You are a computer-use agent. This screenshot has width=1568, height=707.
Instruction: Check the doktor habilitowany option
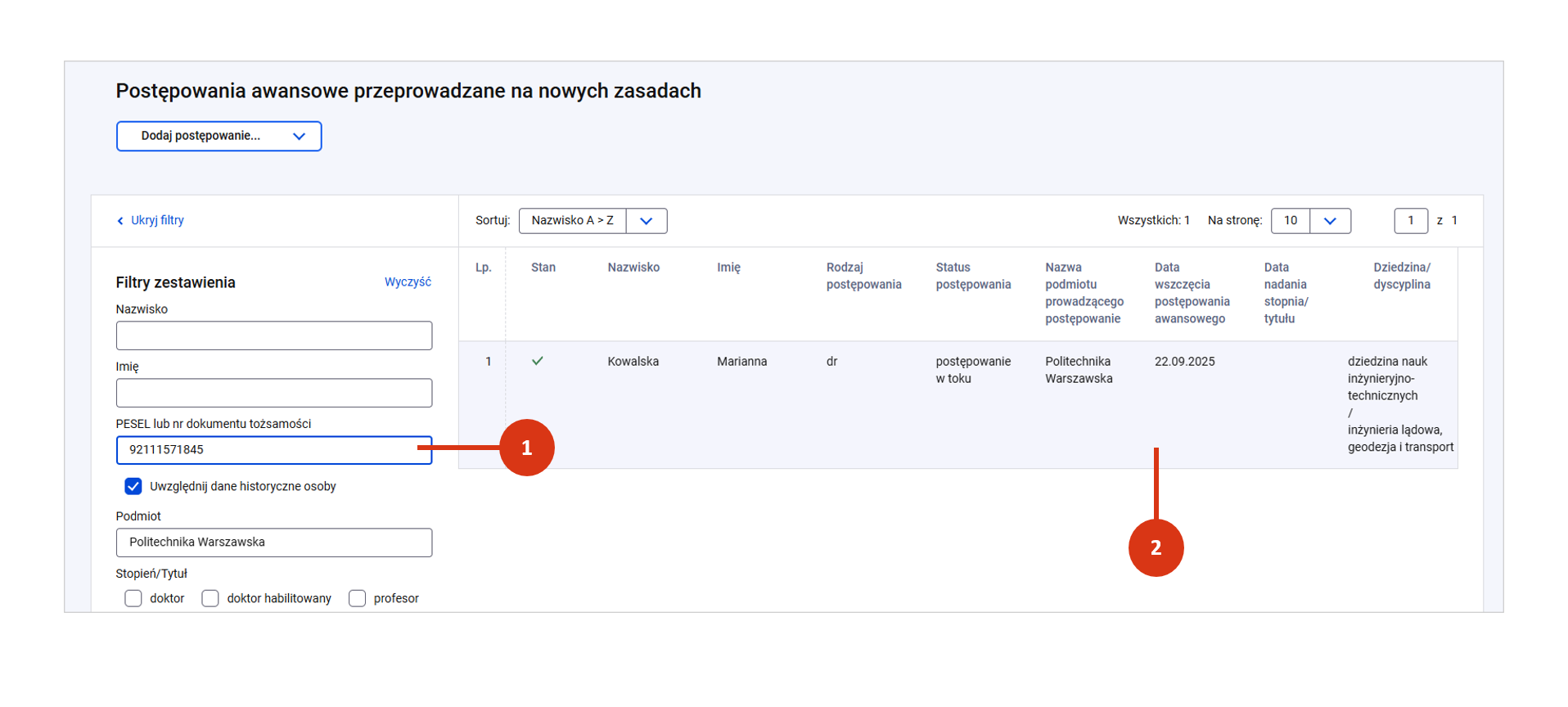210,598
